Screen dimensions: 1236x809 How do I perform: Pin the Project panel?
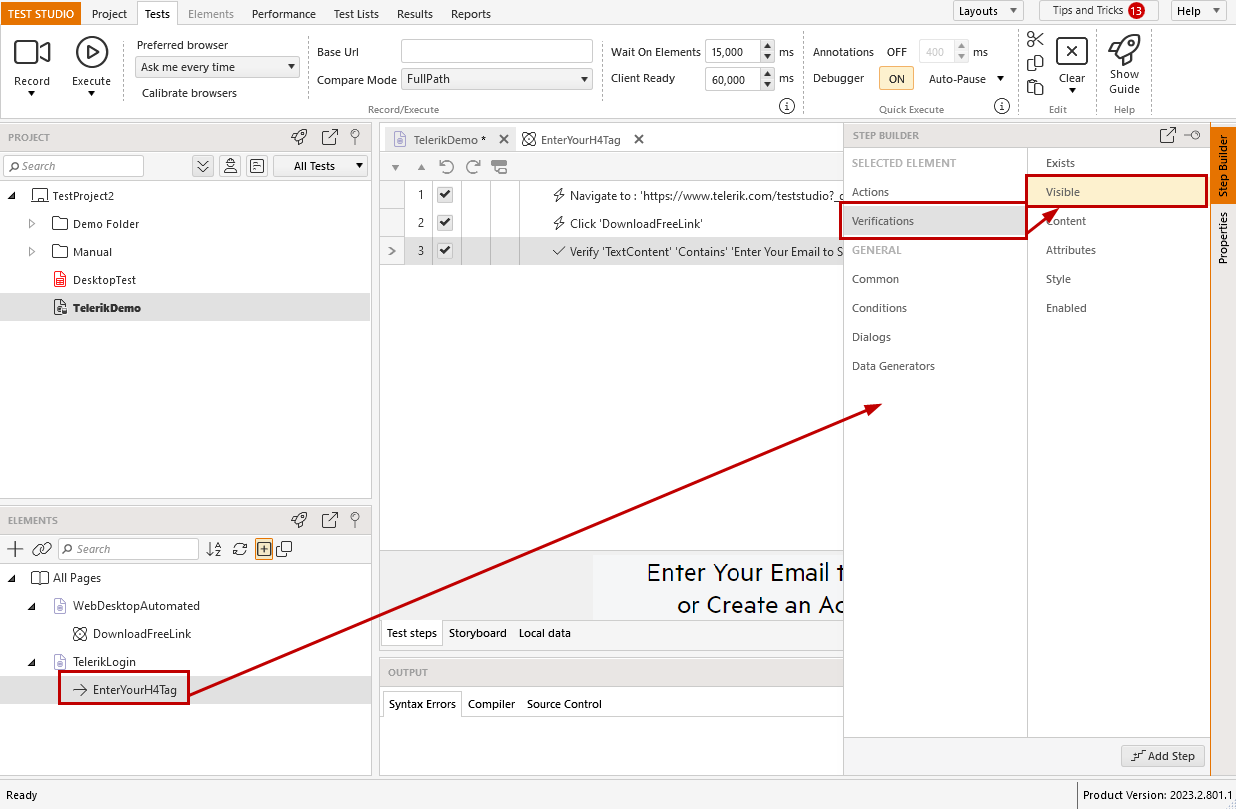[x=354, y=137]
